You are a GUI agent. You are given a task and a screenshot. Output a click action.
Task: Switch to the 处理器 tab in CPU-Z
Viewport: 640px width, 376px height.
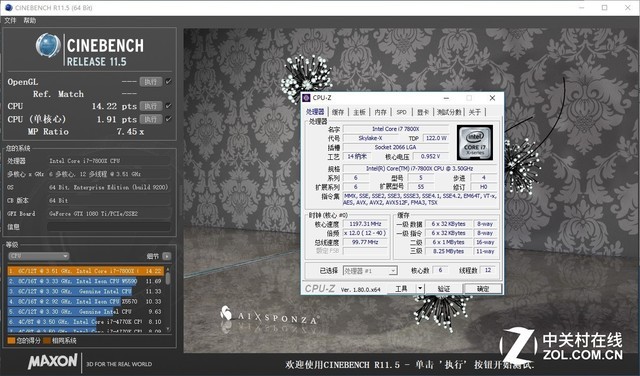point(315,112)
